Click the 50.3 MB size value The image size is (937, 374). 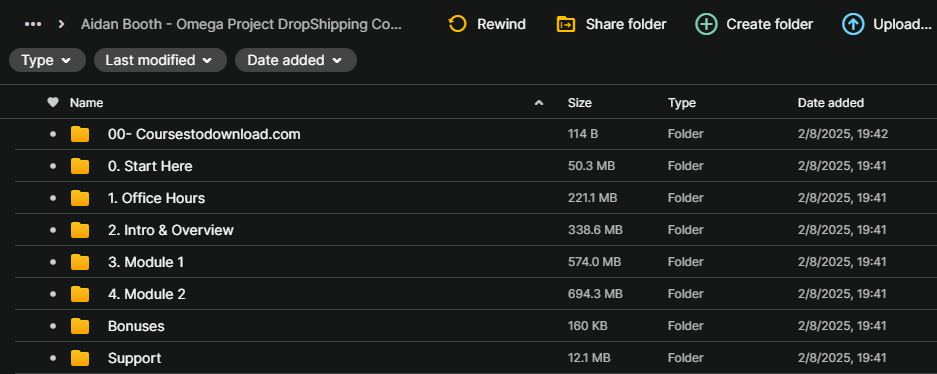(591, 166)
